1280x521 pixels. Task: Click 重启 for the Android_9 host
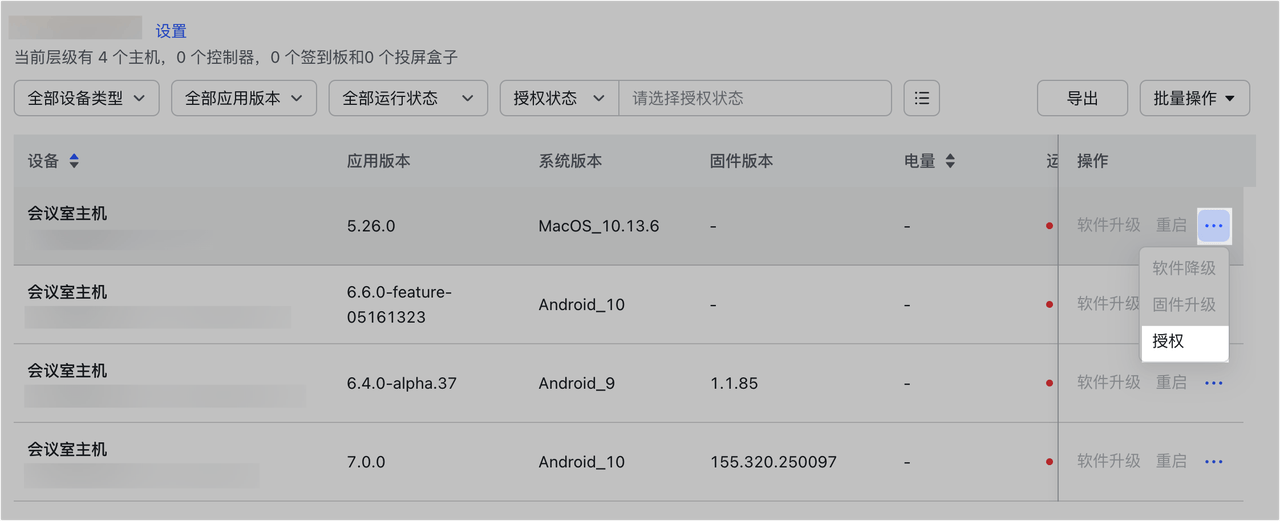(1171, 383)
